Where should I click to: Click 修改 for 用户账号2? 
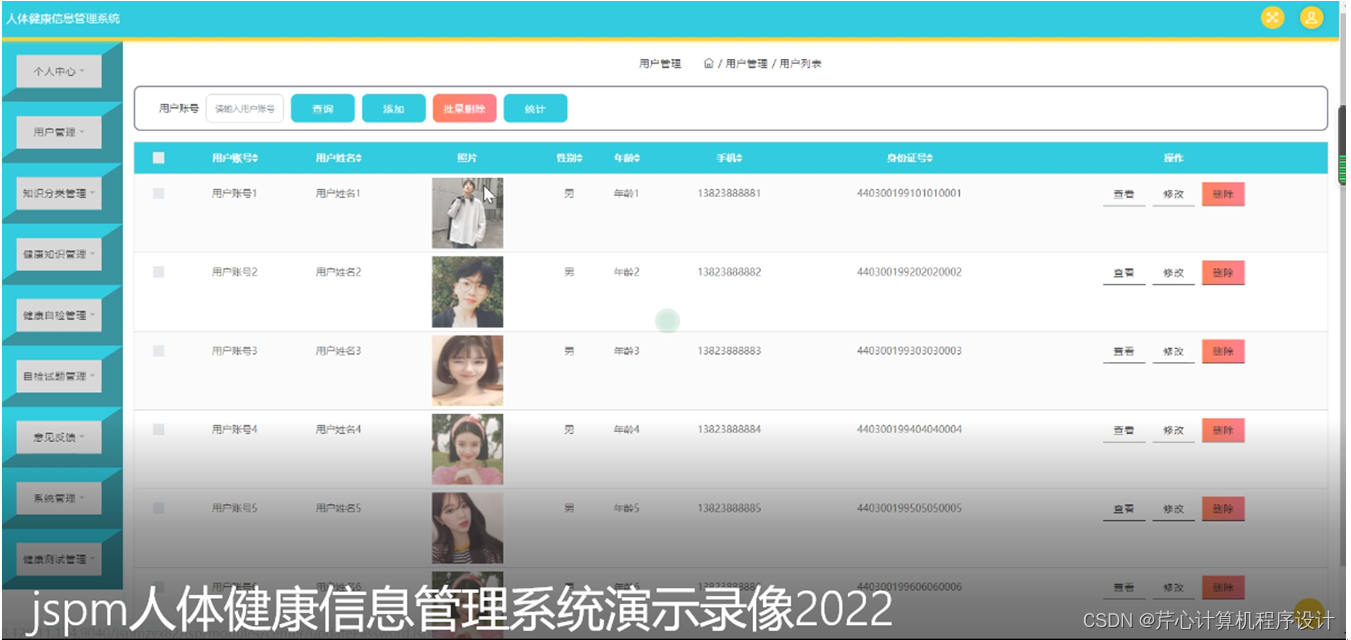point(1172,272)
